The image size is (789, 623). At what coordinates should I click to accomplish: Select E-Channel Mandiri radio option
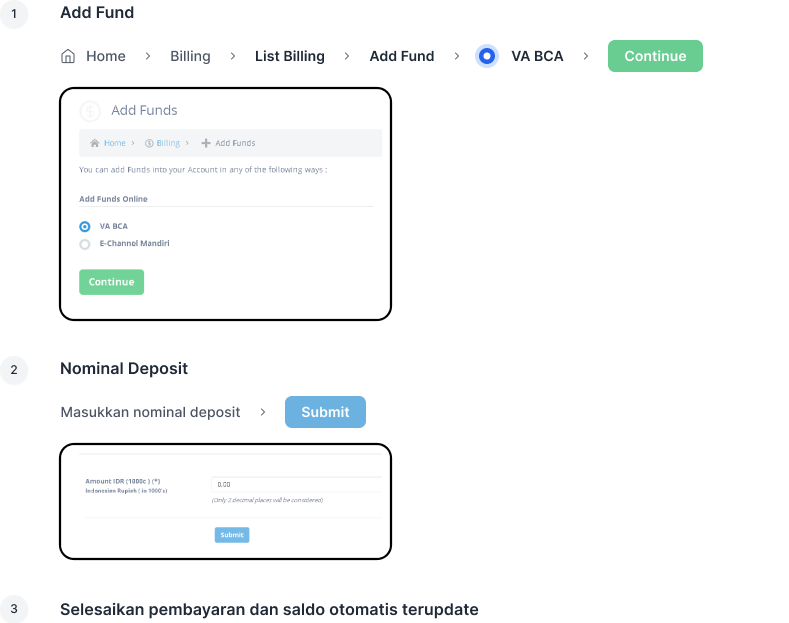pyautogui.click(x=85, y=245)
